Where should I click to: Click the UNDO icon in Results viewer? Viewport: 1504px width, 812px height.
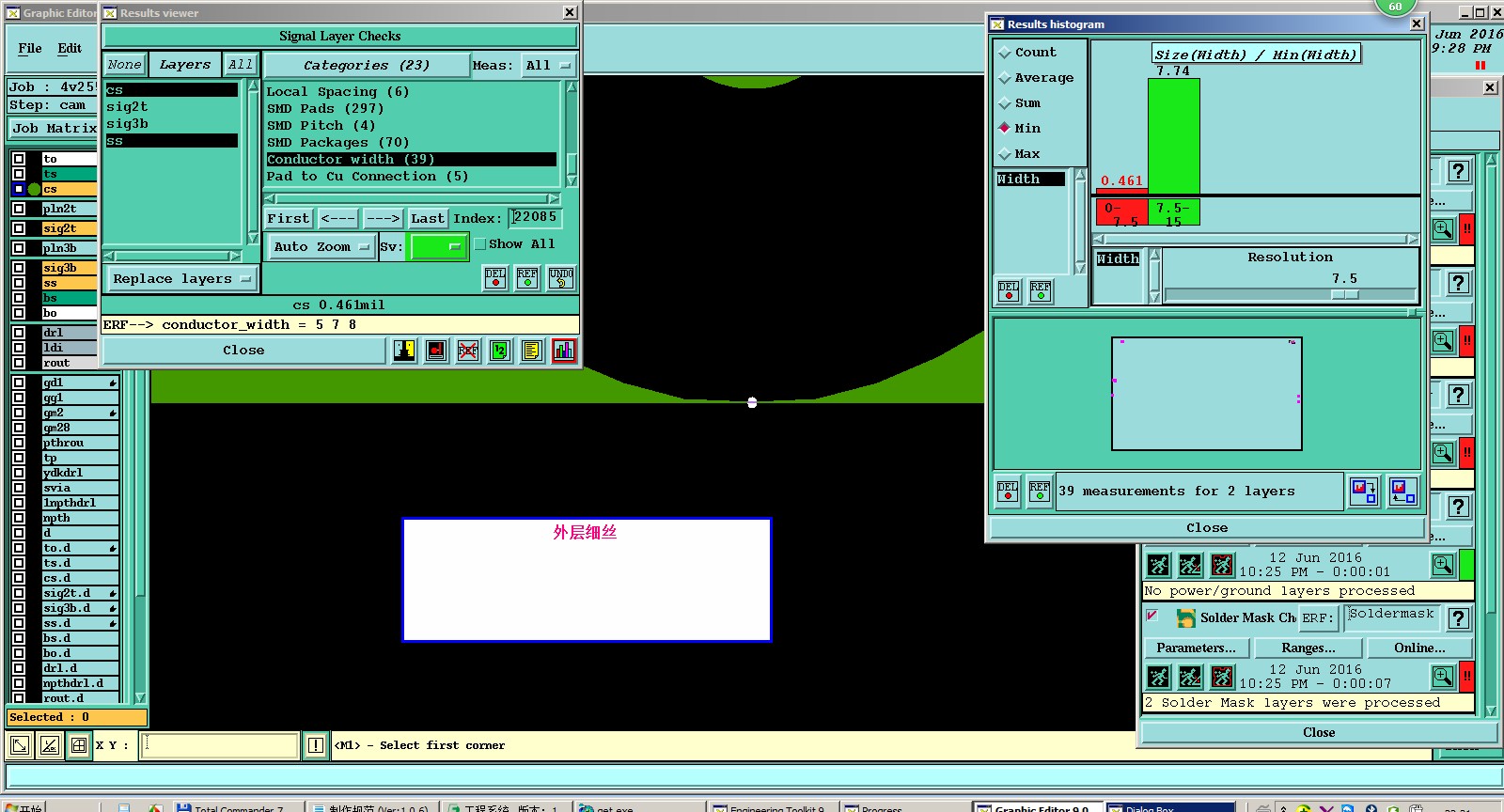(x=561, y=277)
